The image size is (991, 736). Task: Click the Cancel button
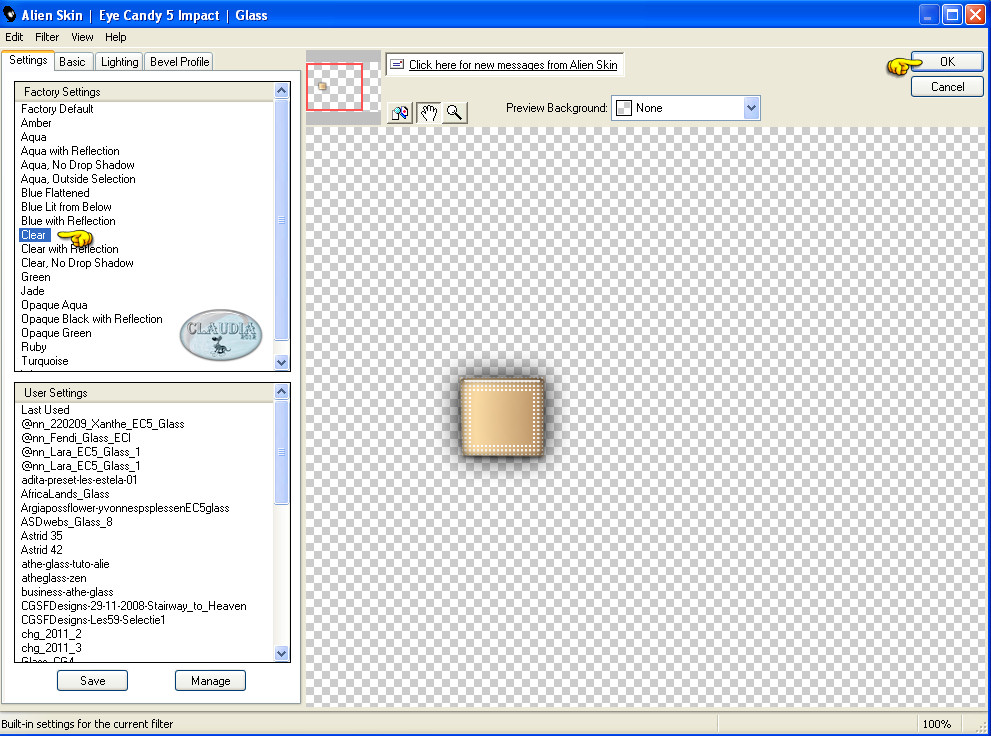click(947, 87)
